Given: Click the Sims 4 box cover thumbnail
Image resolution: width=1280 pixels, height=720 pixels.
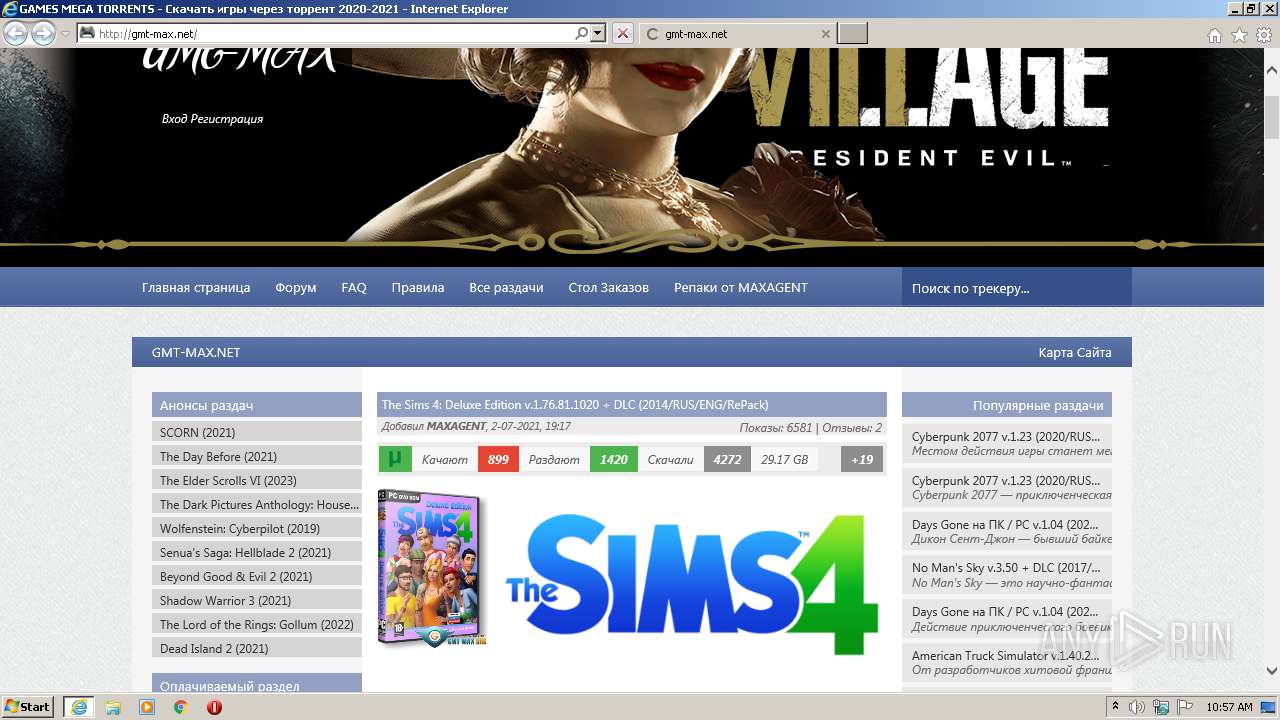Looking at the screenshot, I should pos(432,568).
